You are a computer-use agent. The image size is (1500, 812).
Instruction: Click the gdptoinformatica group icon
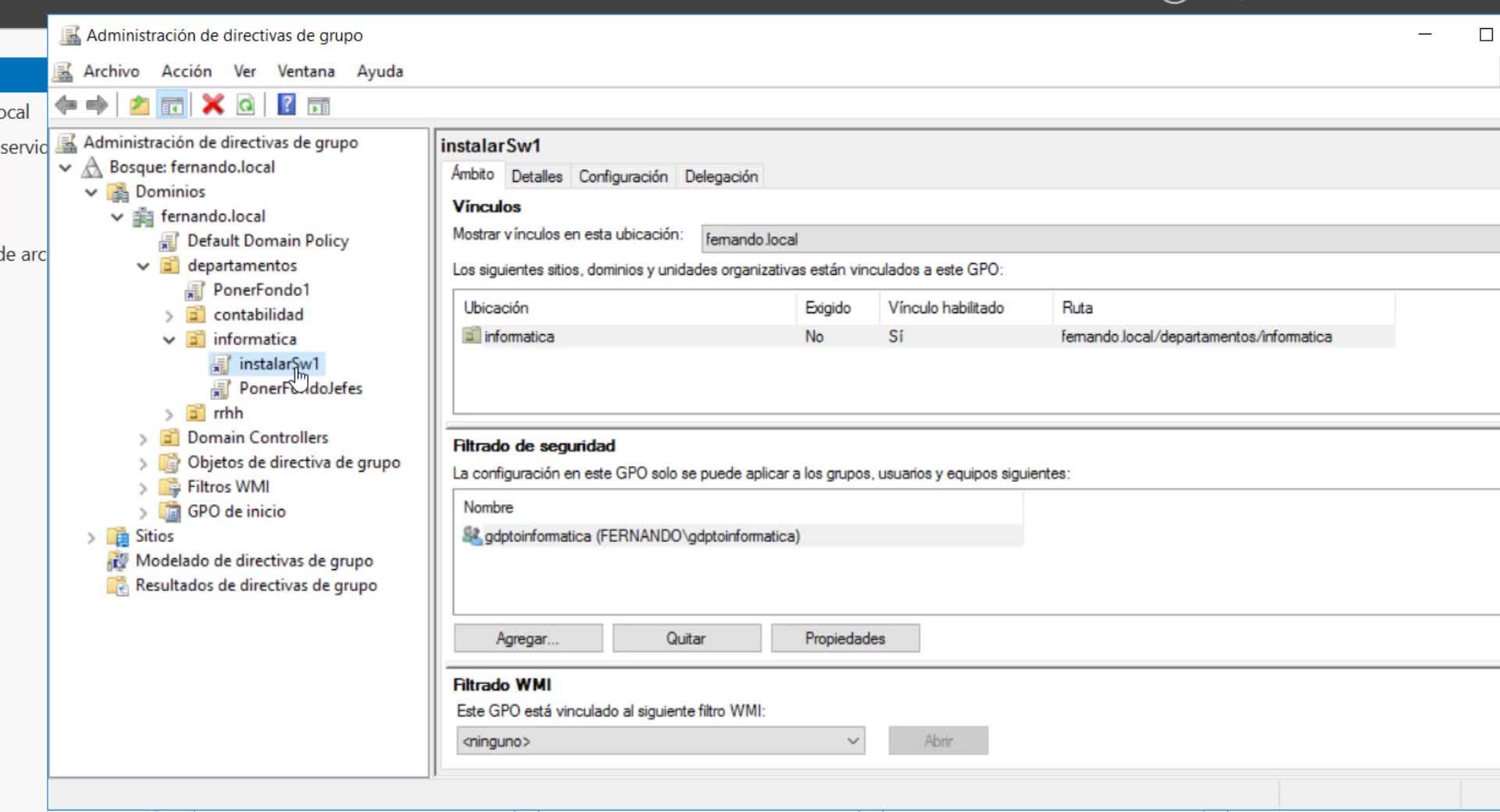[x=472, y=536]
